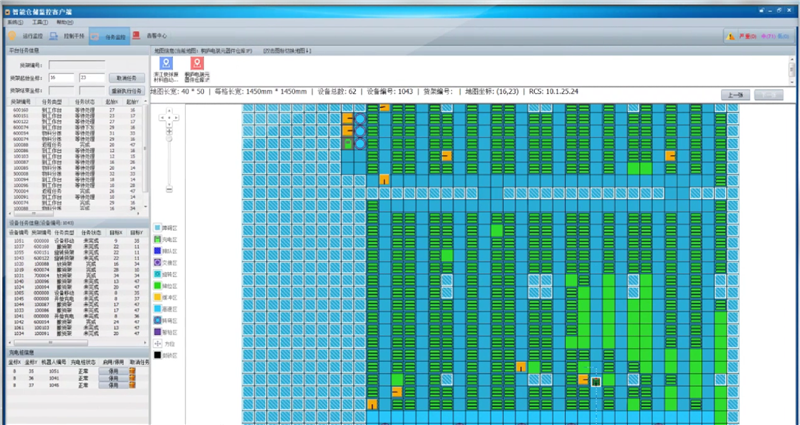Click the first shelf start coordinate field
800x425 pixels.
pyautogui.click(x=59, y=76)
